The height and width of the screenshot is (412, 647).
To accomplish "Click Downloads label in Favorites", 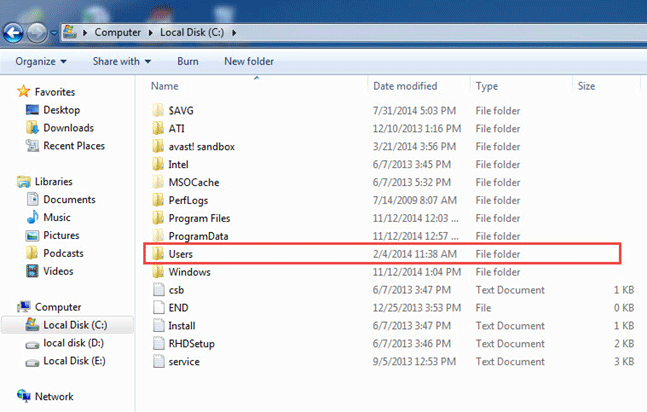I will click(x=68, y=128).
